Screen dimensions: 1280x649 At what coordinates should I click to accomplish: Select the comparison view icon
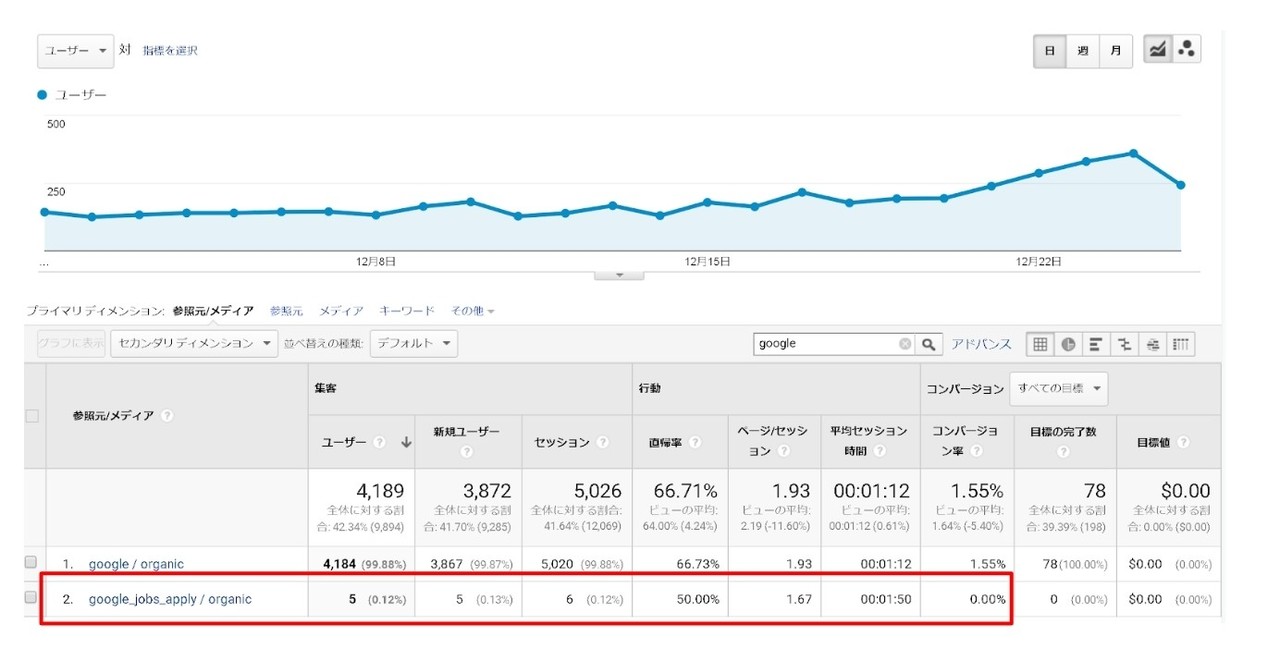(1124, 344)
